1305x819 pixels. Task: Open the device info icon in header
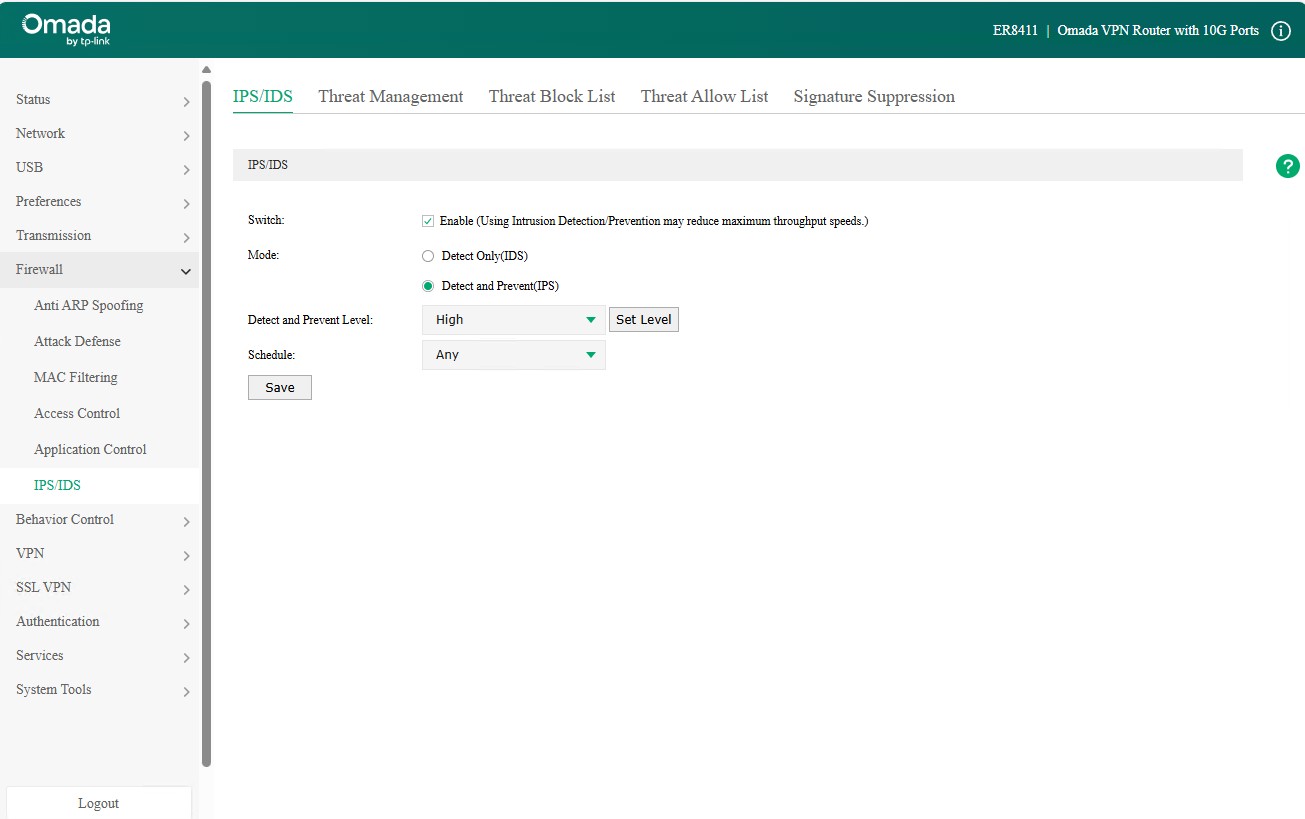pyautogui.click(x=1280, y=31)
